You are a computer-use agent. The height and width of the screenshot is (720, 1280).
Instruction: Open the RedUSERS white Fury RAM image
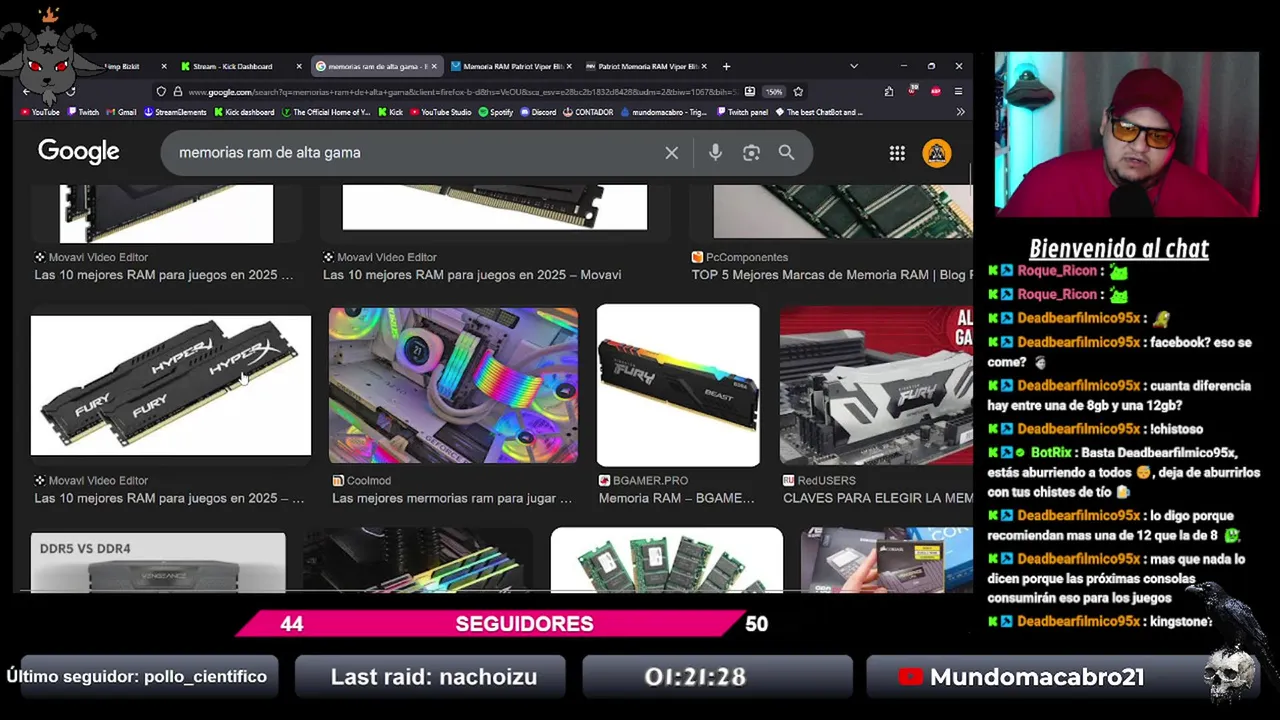pyautogui.click(x=876, y=385)
